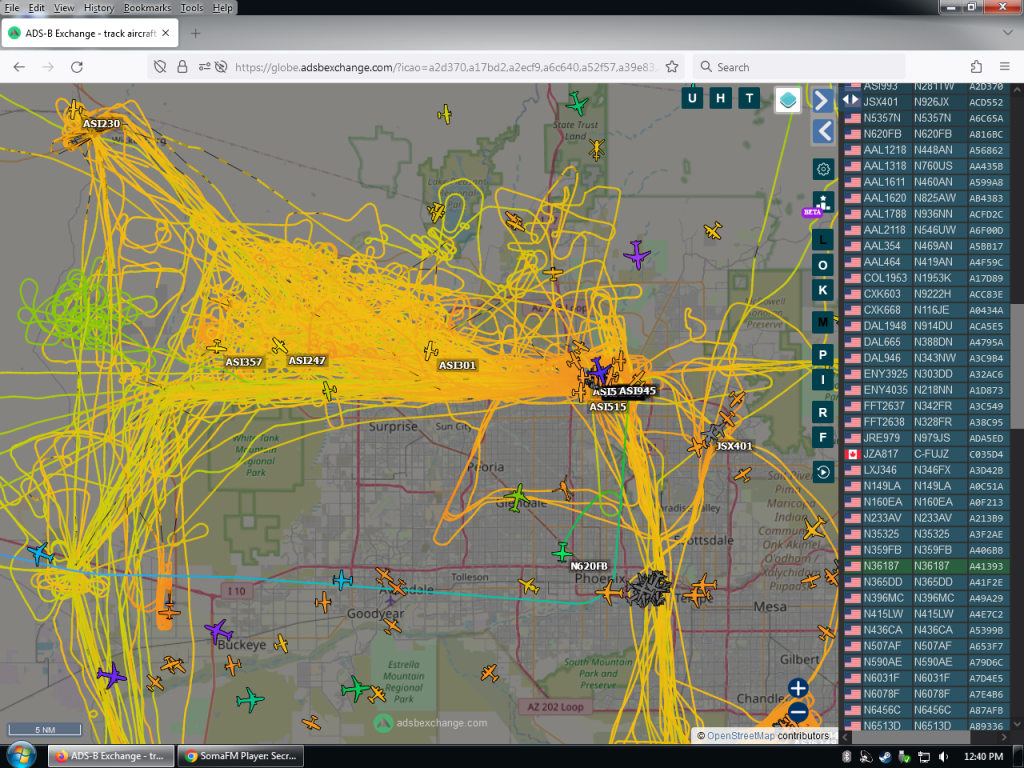The height and width of the screenshot is (768, 1024).
Task: Open the Bookmarks menu
Action: click(147, 8)
